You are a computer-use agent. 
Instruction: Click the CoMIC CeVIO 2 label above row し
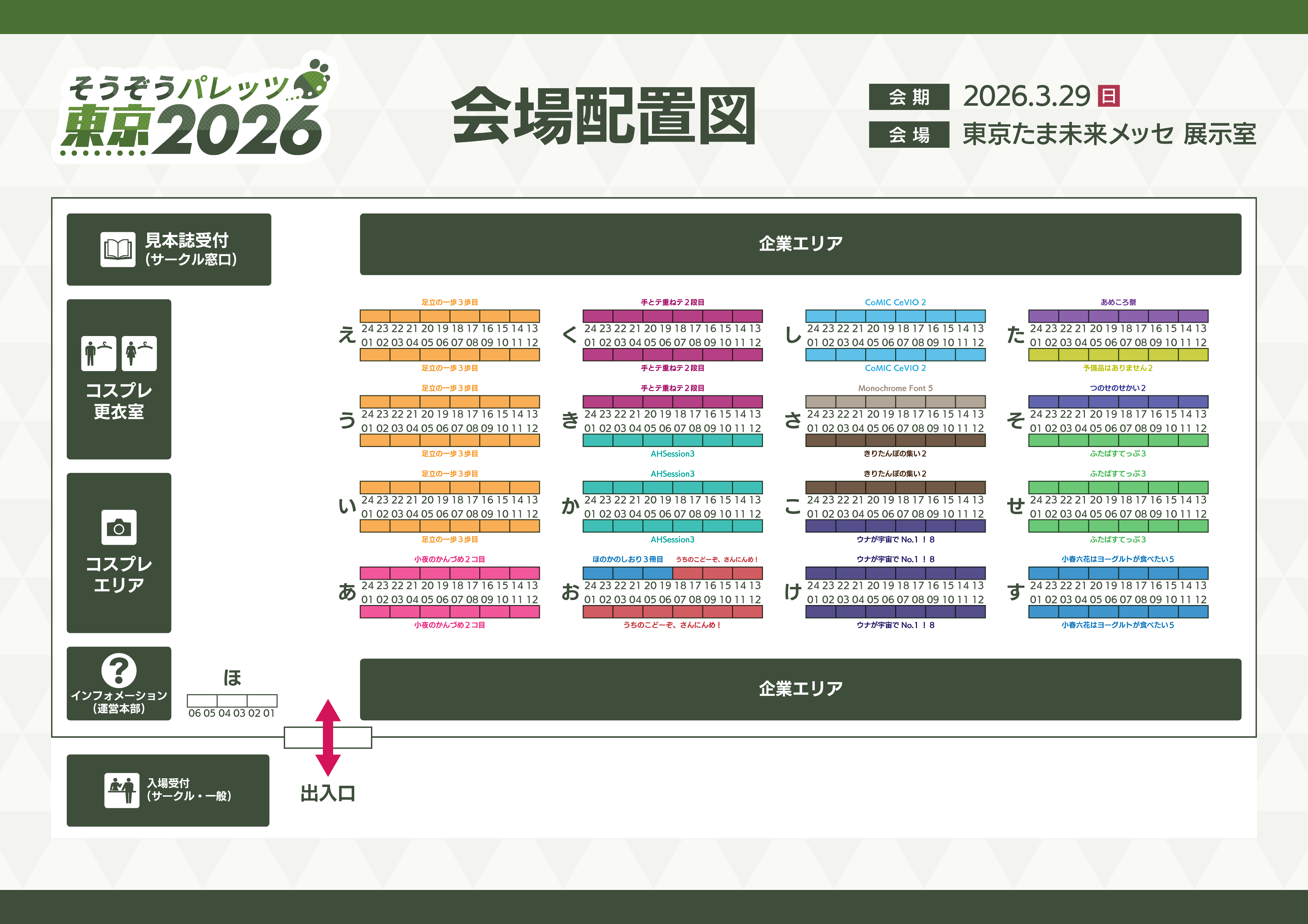[x=895, y=302]
